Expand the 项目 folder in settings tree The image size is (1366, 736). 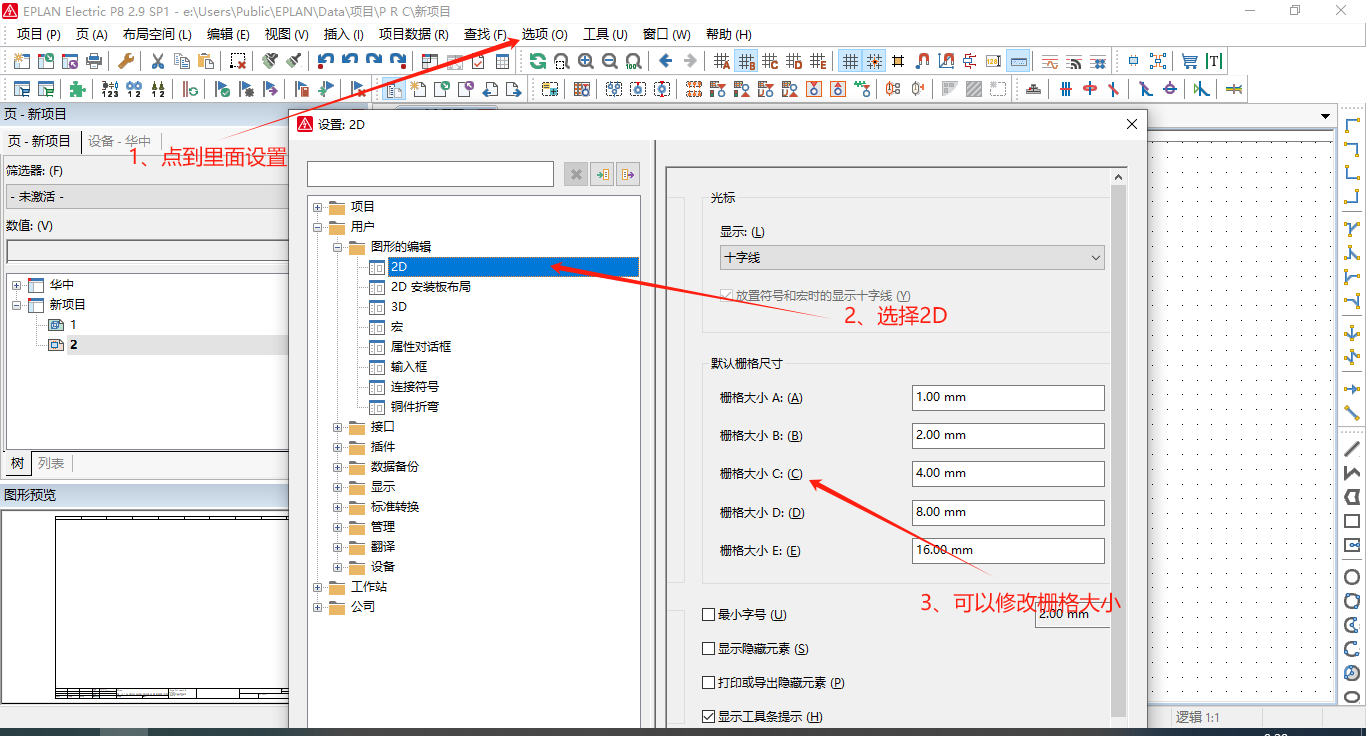coord(318,207)
